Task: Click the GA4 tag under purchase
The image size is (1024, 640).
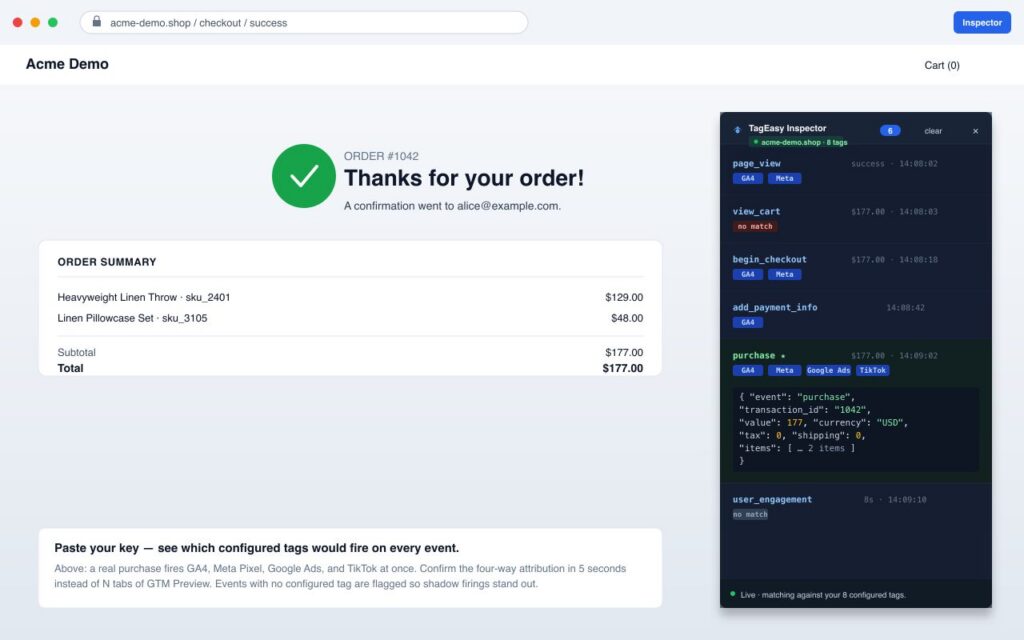Action: coord(748,370)
